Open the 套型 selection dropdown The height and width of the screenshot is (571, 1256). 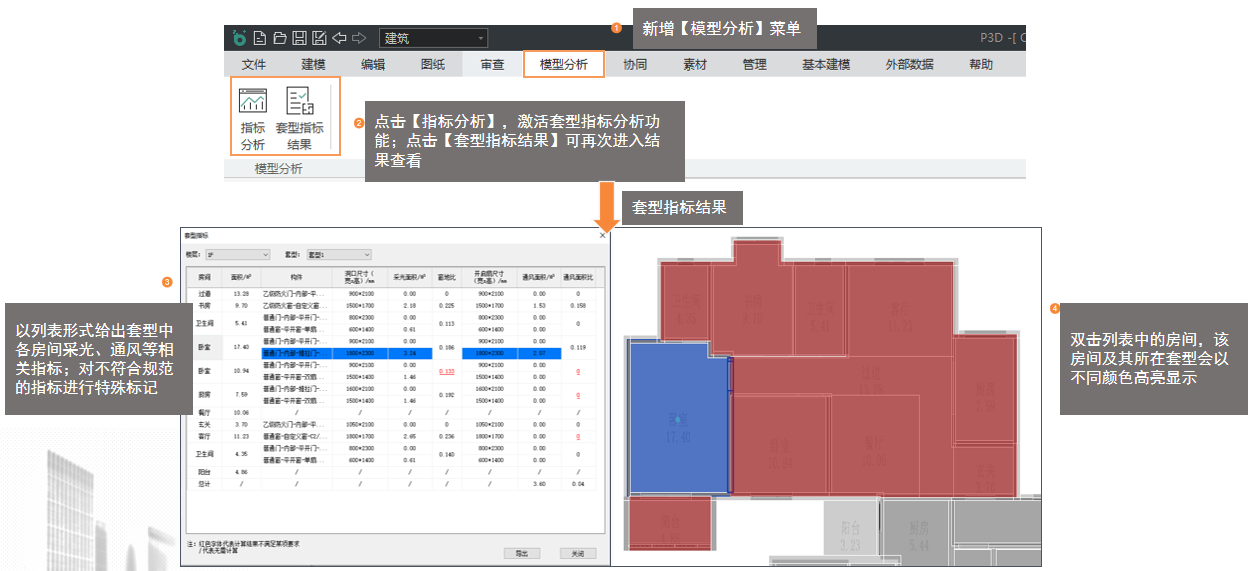point(338,255)
